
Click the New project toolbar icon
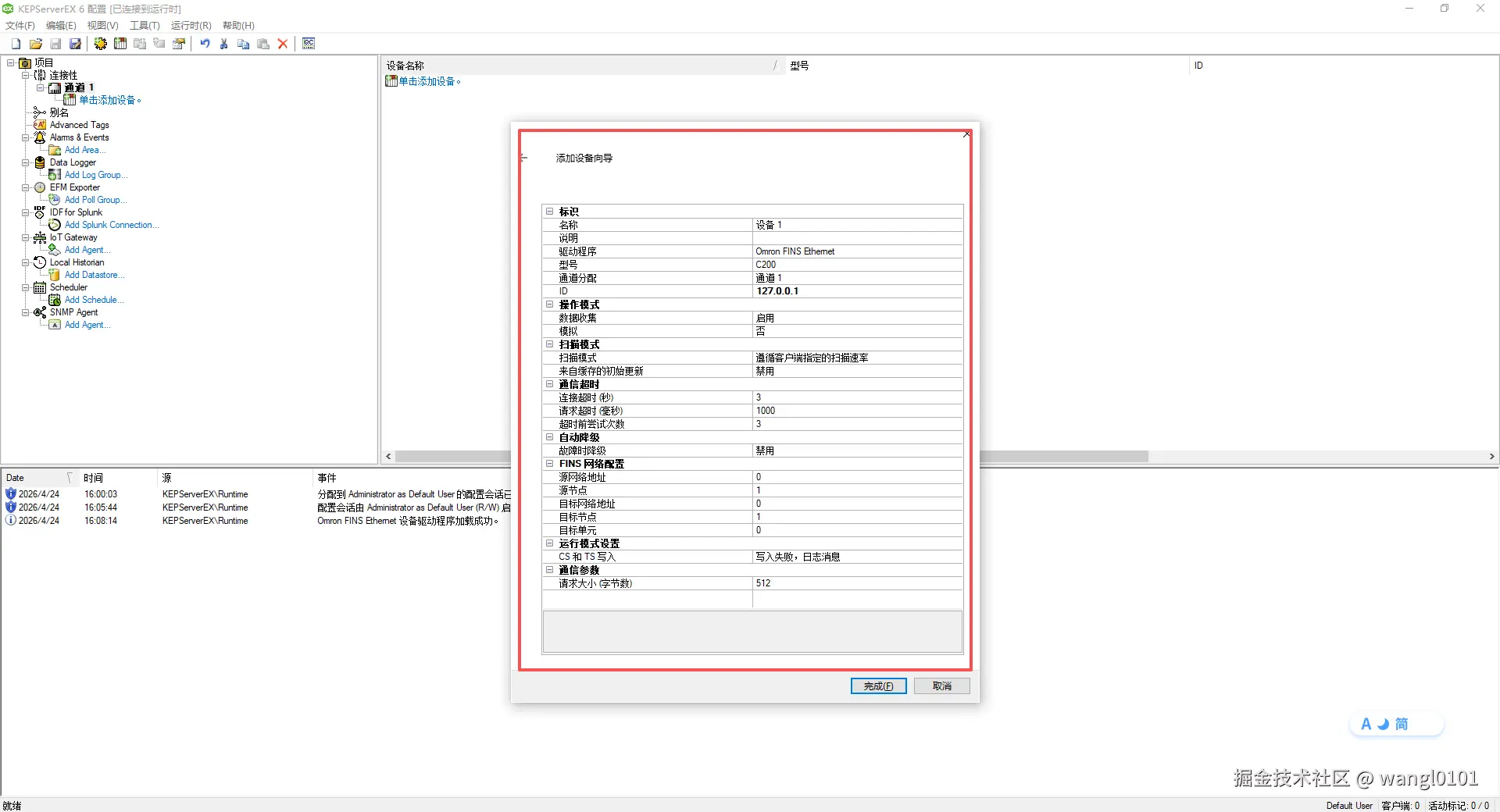[16, 44]
